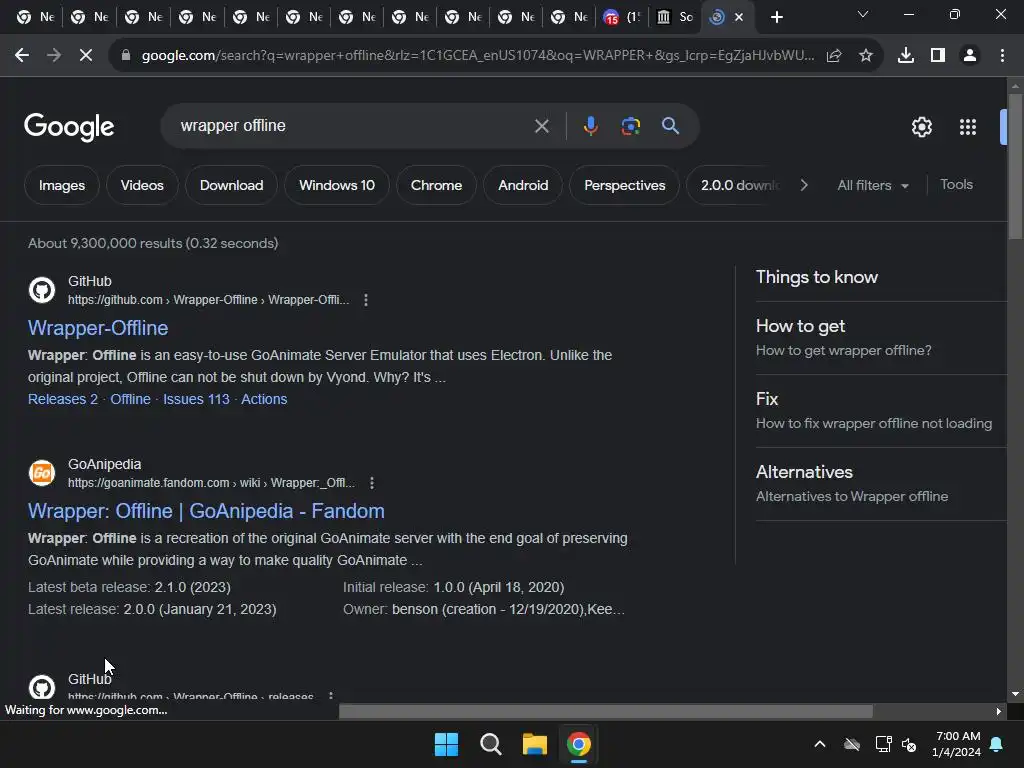The image size is (1024, 768).
Task: Open Windows Start menu
Action: point(447,744)
